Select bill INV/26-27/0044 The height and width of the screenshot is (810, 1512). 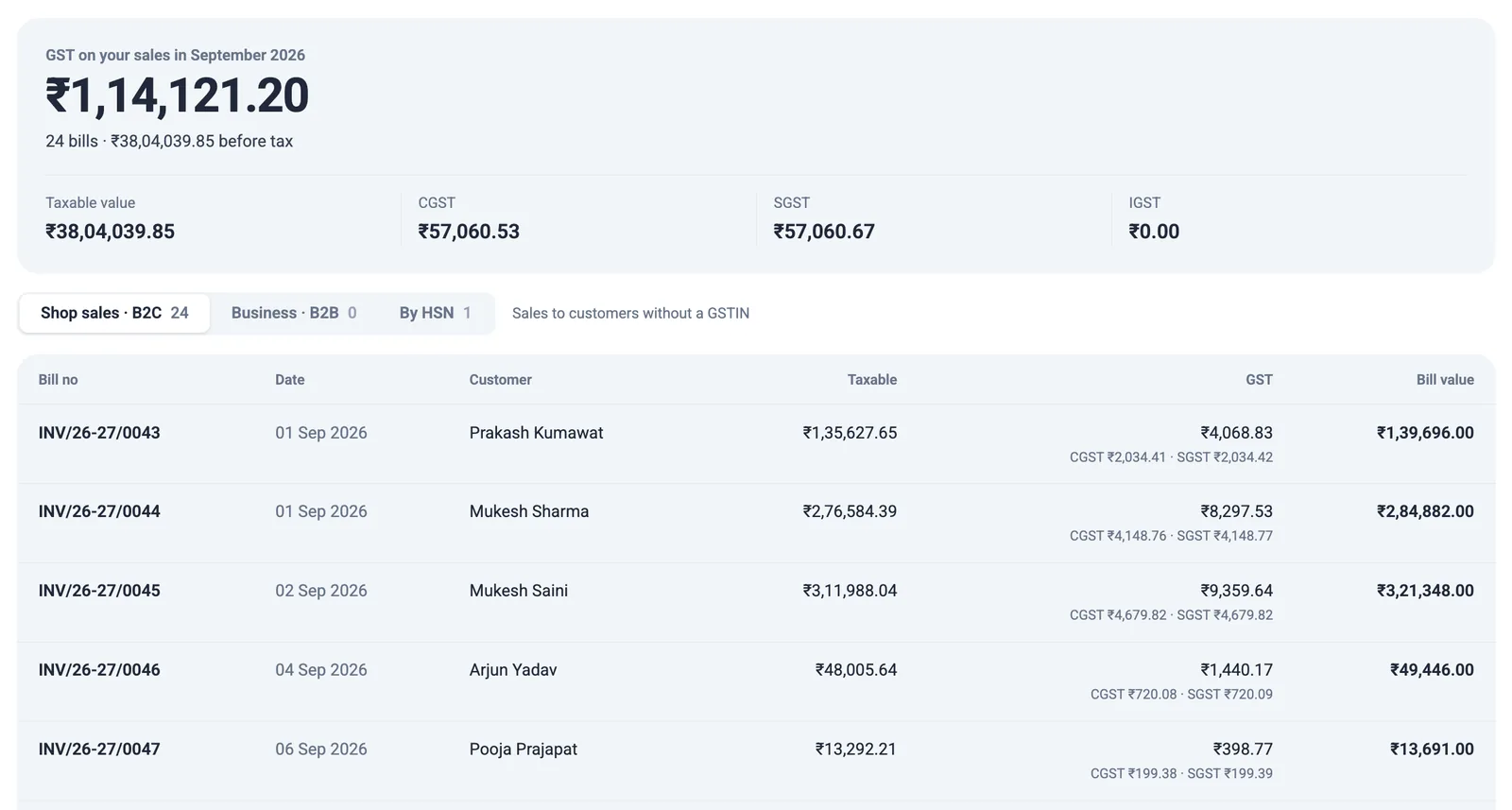pos(99,511)
